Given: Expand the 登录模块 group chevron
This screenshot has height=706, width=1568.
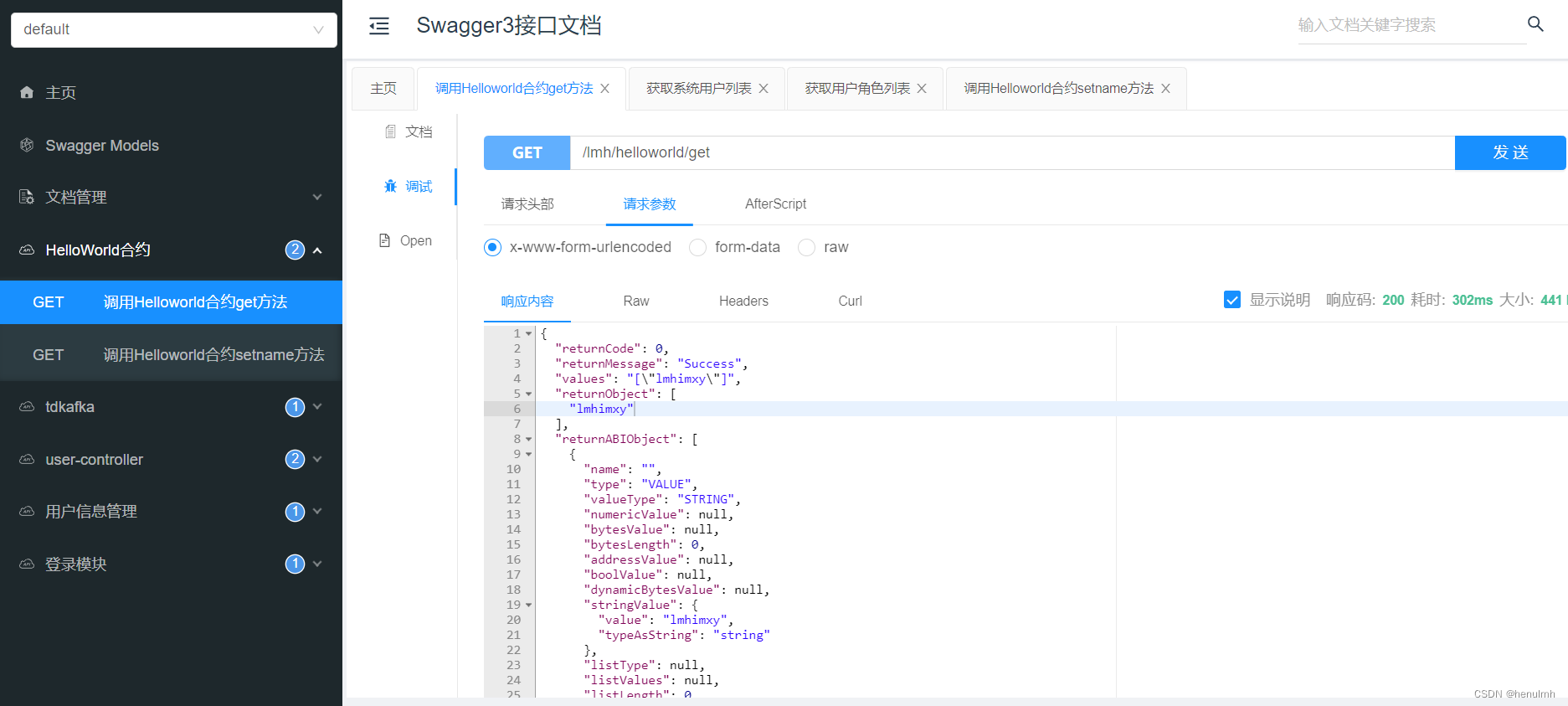Looking at the screenshot, I should coord(317,564).
